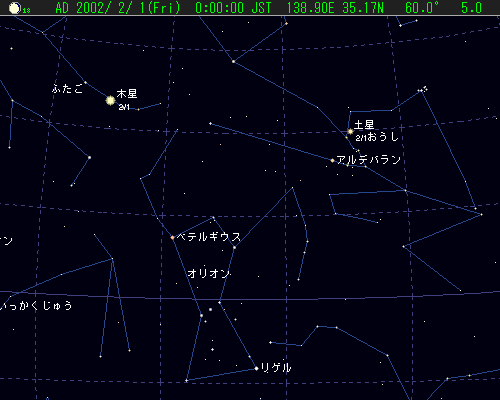Click the moon phase icon in status bar
The width and height of the screenshot is (500, 400).
click(x=15, y=8)
